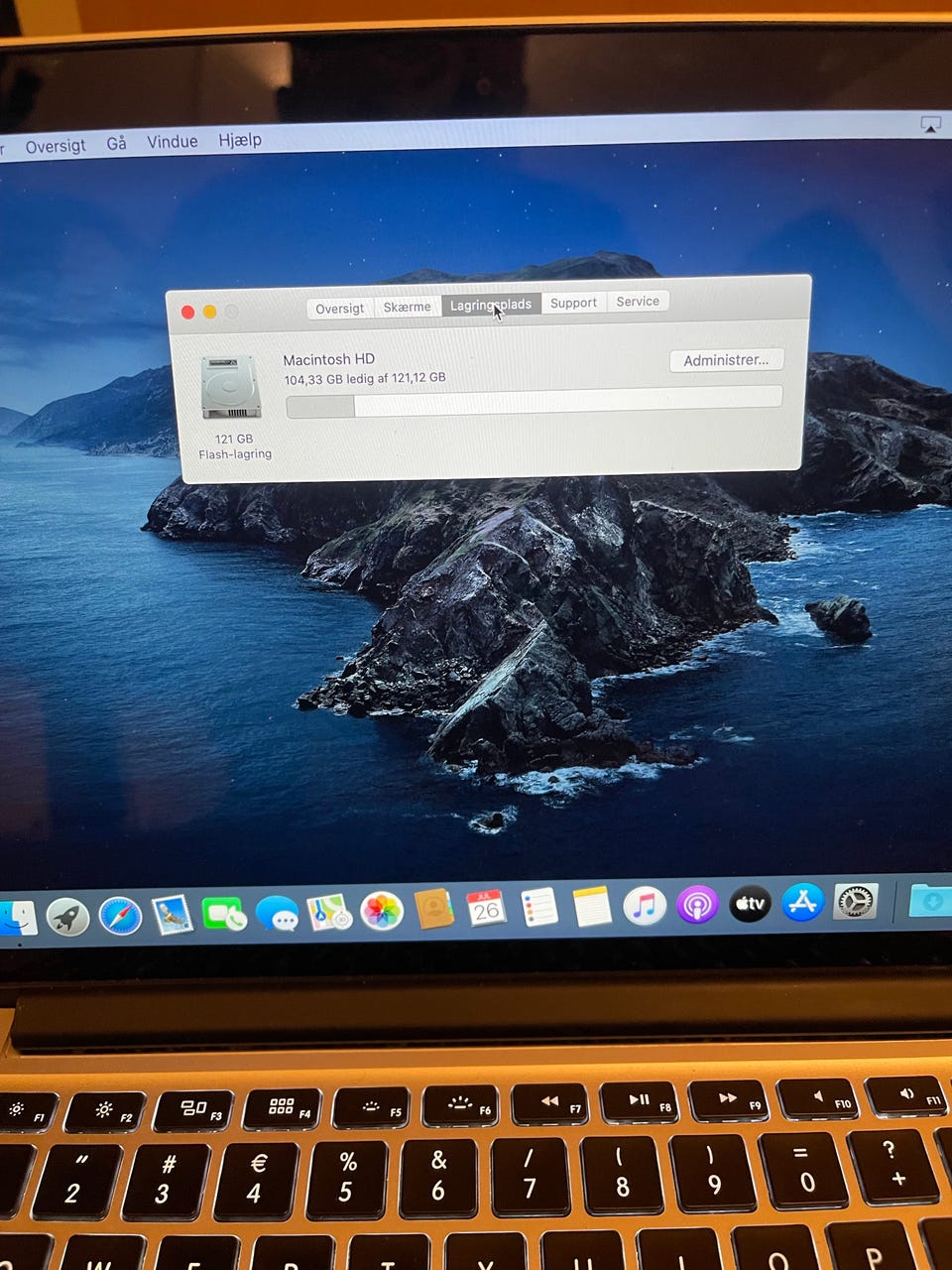The width and height of the screenshot is (952, 1270).
Task: Open the Oversigt menu in menu bar
Action: (56, 146)
